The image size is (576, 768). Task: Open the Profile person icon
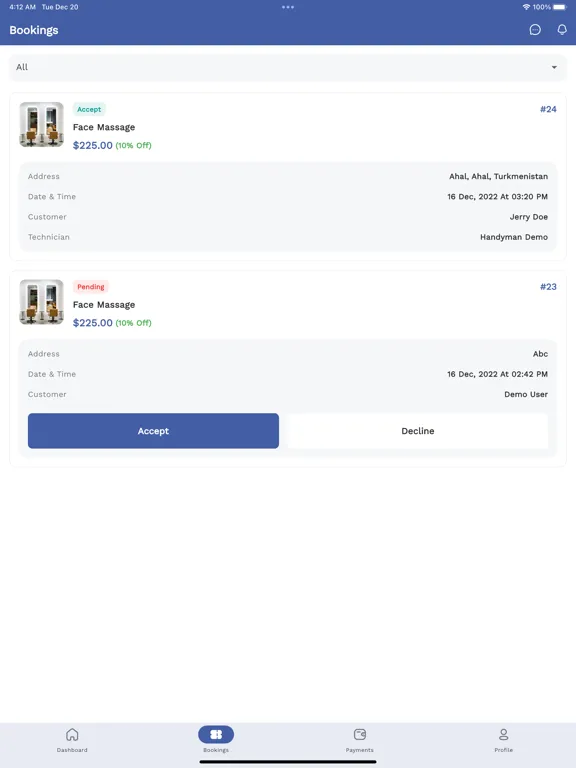click(504, 734)
